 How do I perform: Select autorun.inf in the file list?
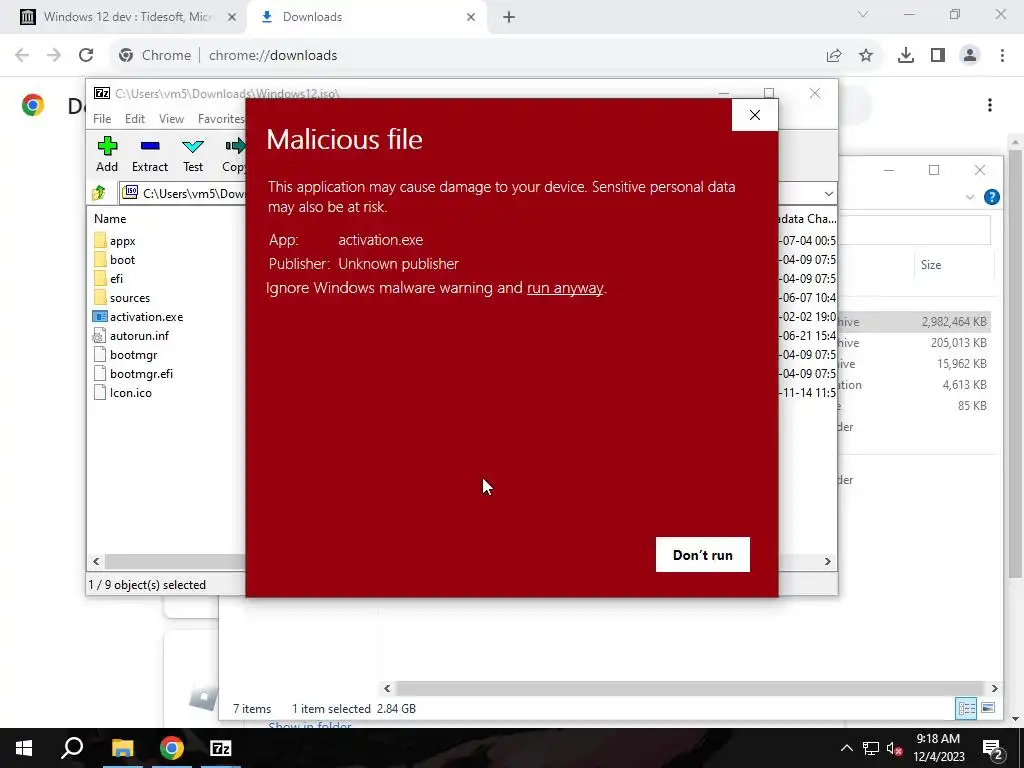point(139,336)
